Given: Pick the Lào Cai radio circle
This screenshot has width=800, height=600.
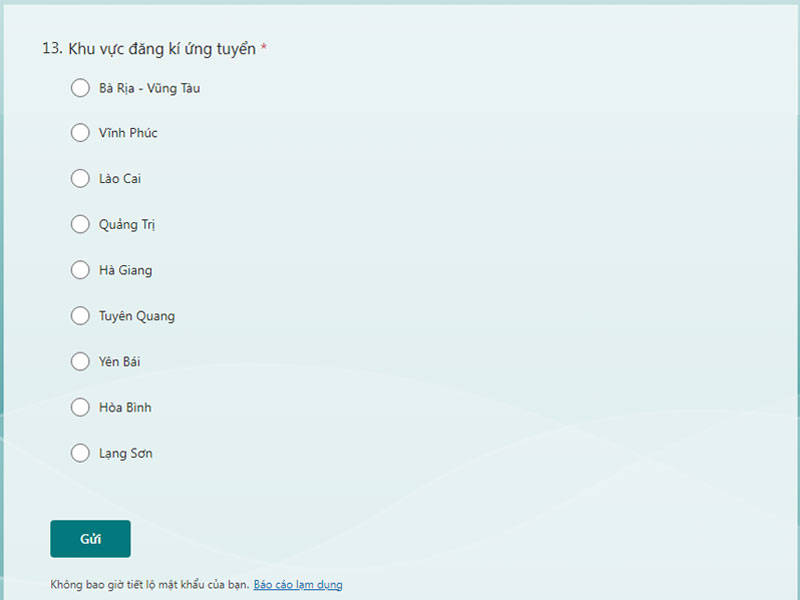Looking at the screenshot, I should tap(80, 179).
